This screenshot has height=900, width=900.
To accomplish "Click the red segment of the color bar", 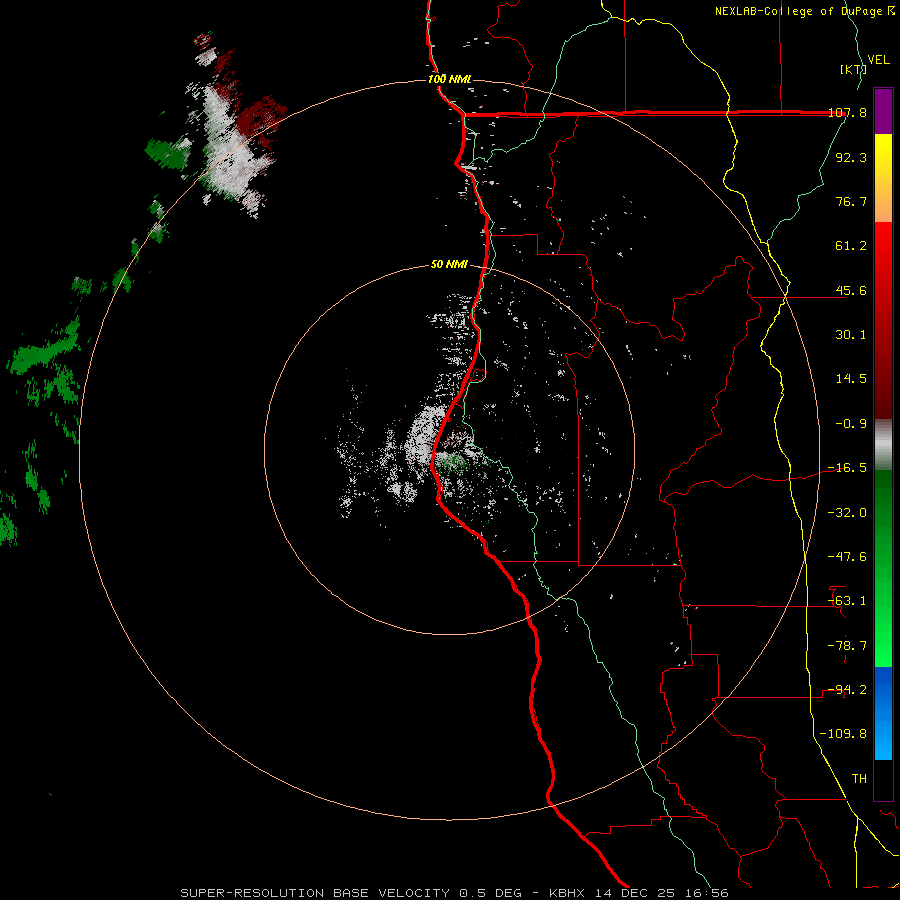I will tap(883, 320).
